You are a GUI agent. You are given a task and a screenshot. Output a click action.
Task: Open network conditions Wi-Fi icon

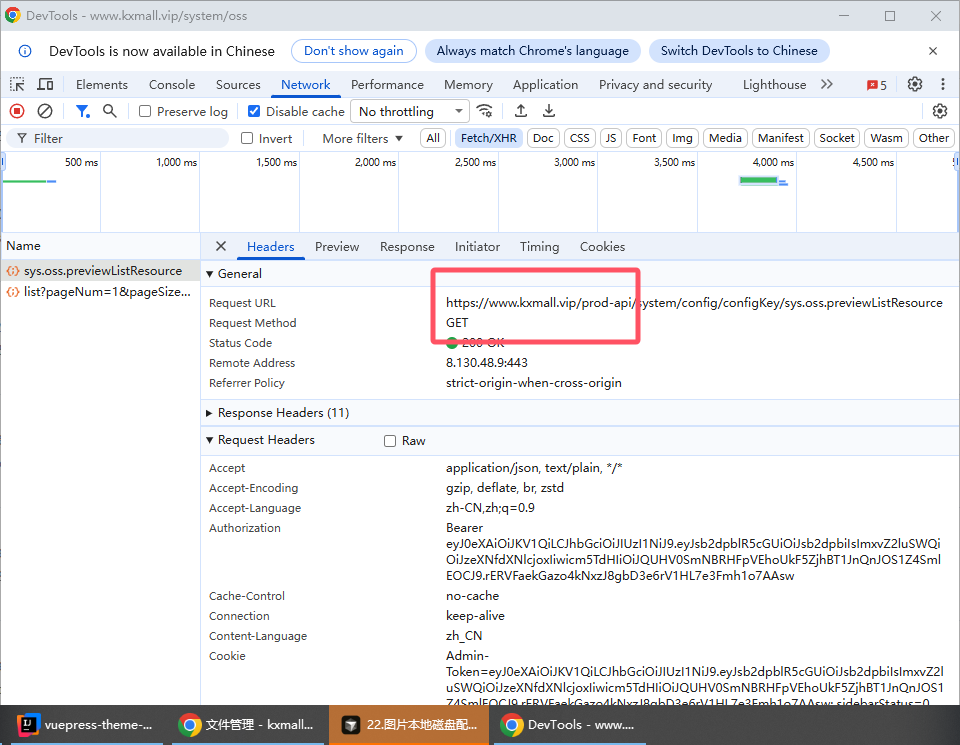coord(485,111)
